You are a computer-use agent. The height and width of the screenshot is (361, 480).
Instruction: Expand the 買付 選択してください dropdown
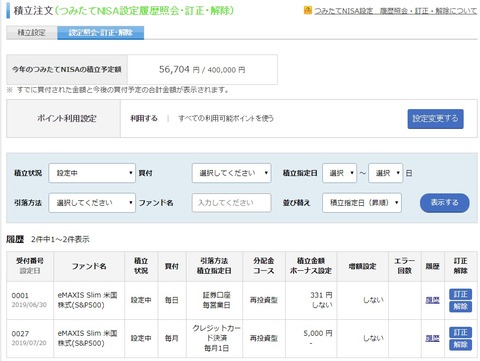tap(232, 173)
